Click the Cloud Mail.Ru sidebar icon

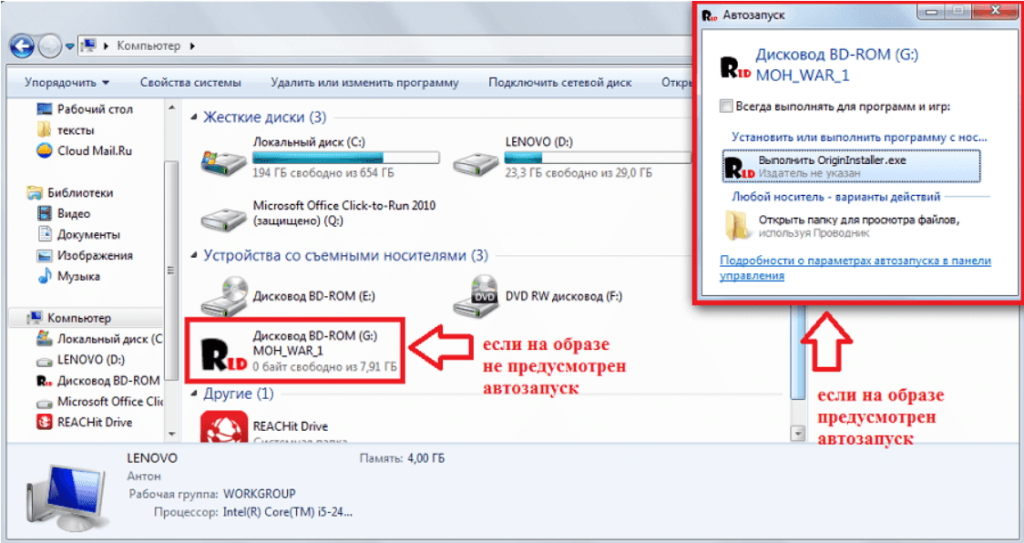point(44,150)
